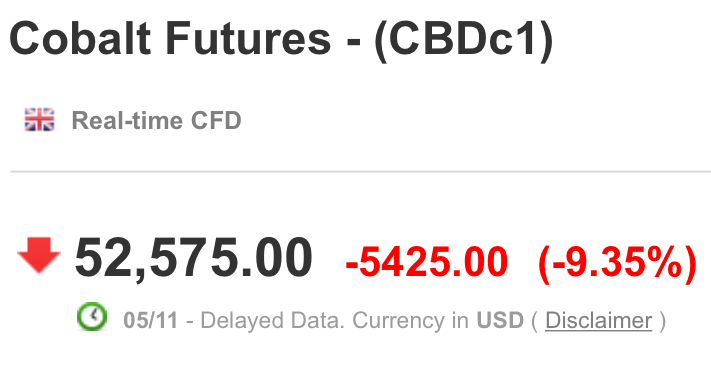This screenshot has height=373, width=711.
Task: Click the (CBDc1) ticker symbol
Action: [x=464, y=40]
